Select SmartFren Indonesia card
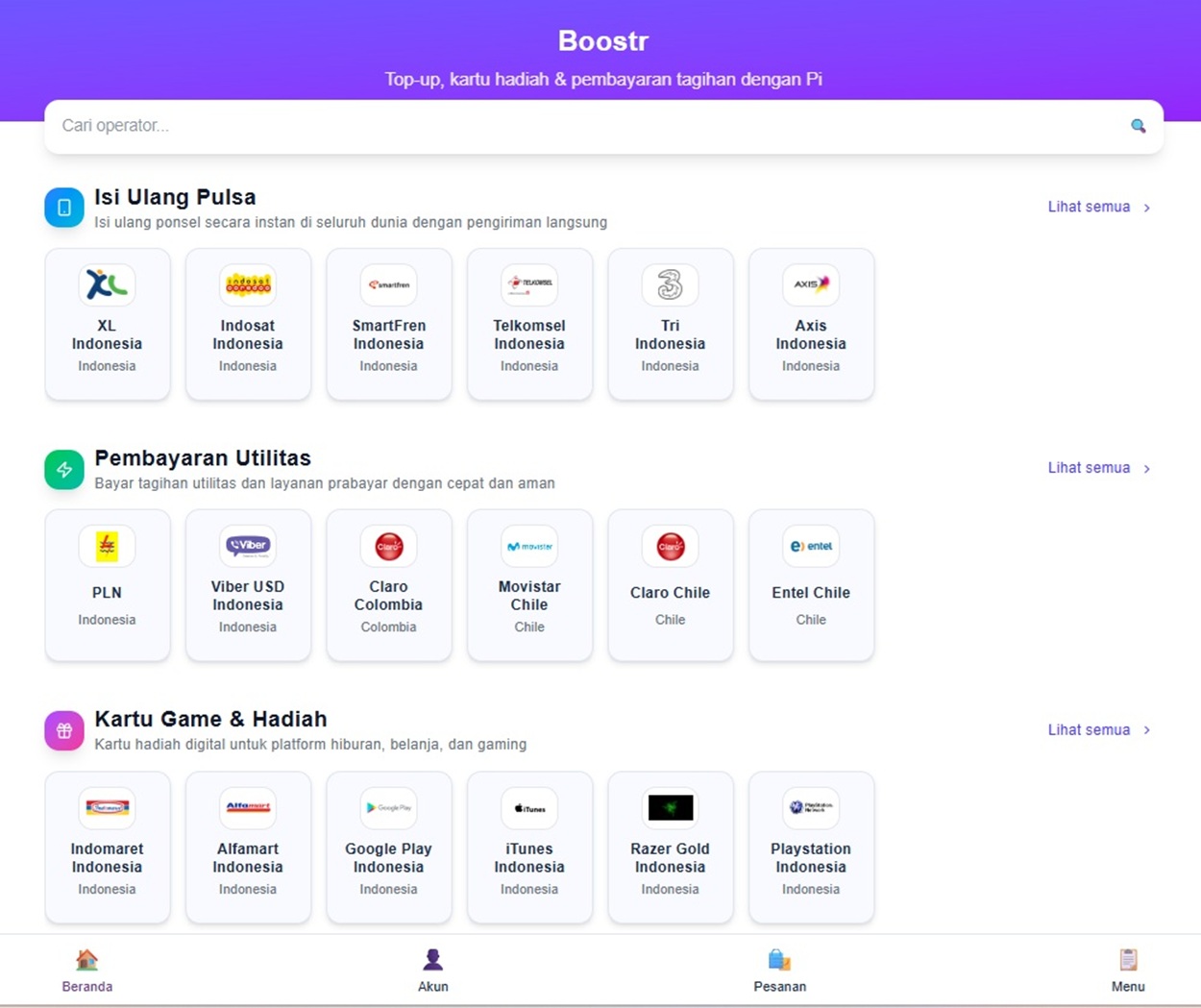 [388, 324]
